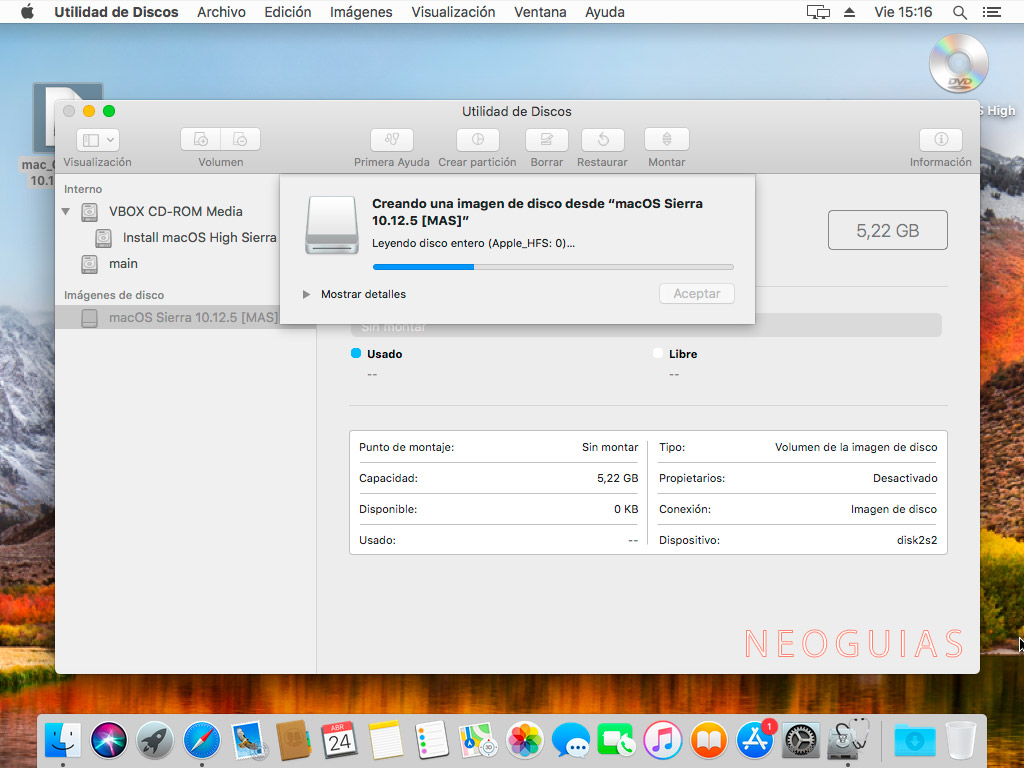Open System Preferences gear in Dock
The image size is (1024, 768).
pos(801,741)
